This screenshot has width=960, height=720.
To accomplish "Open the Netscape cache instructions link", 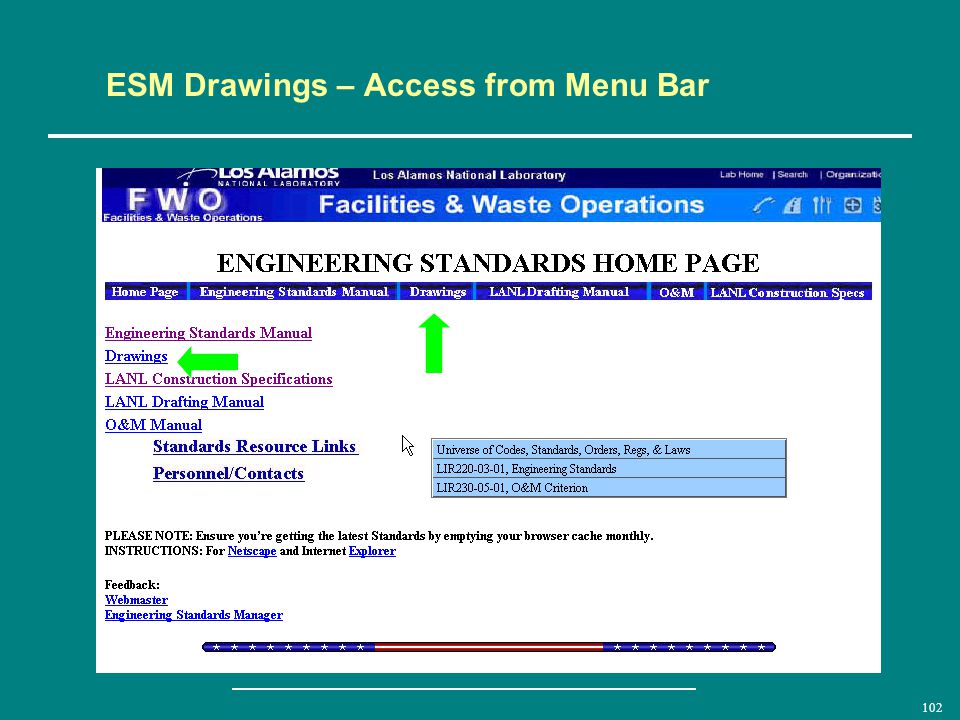I will tap(252, 551).
